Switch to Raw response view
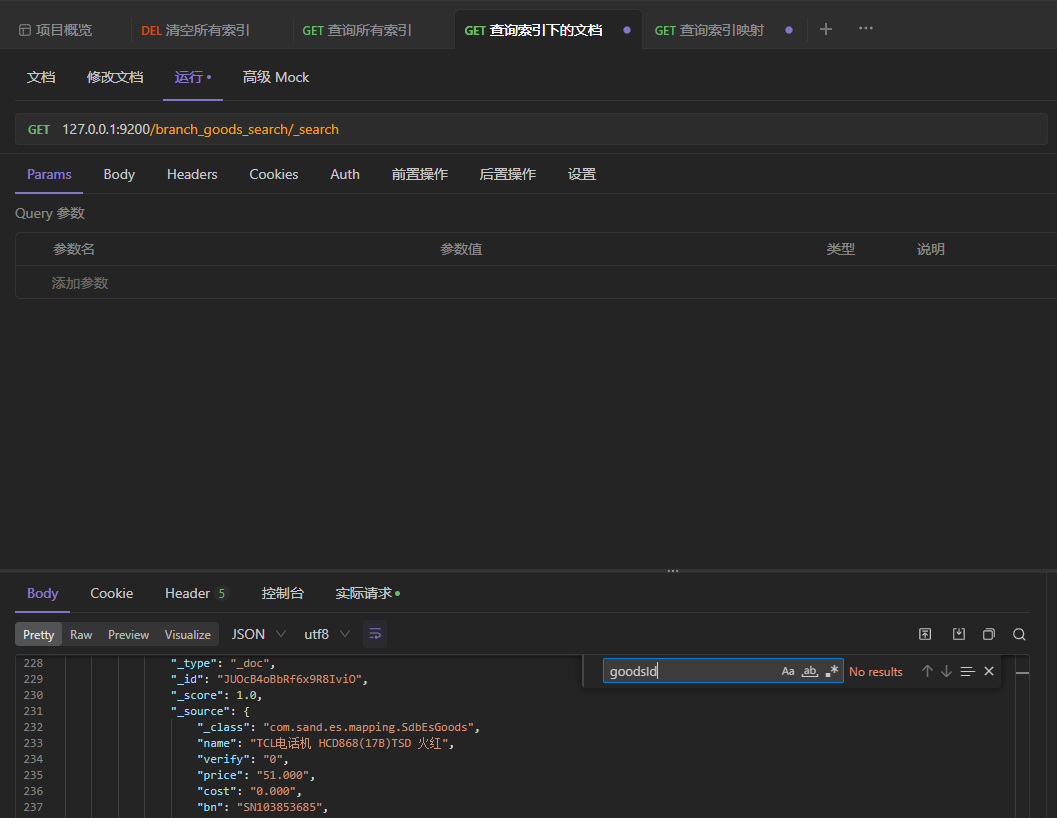1057x818 pixels. [81, 635]
